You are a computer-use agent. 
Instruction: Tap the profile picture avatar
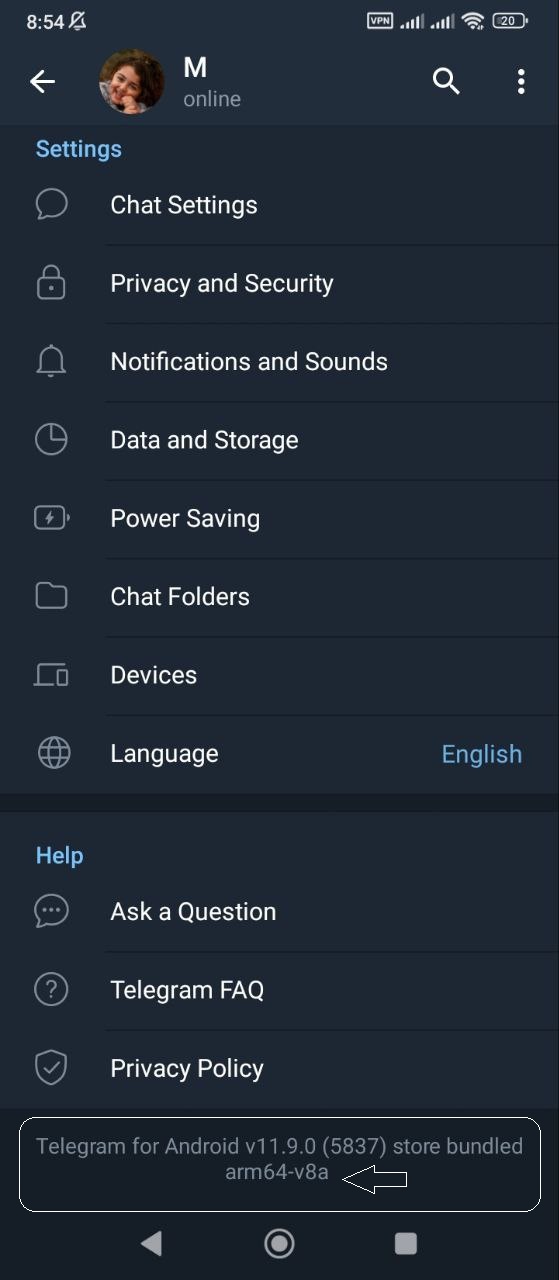(x=132, y=82)
